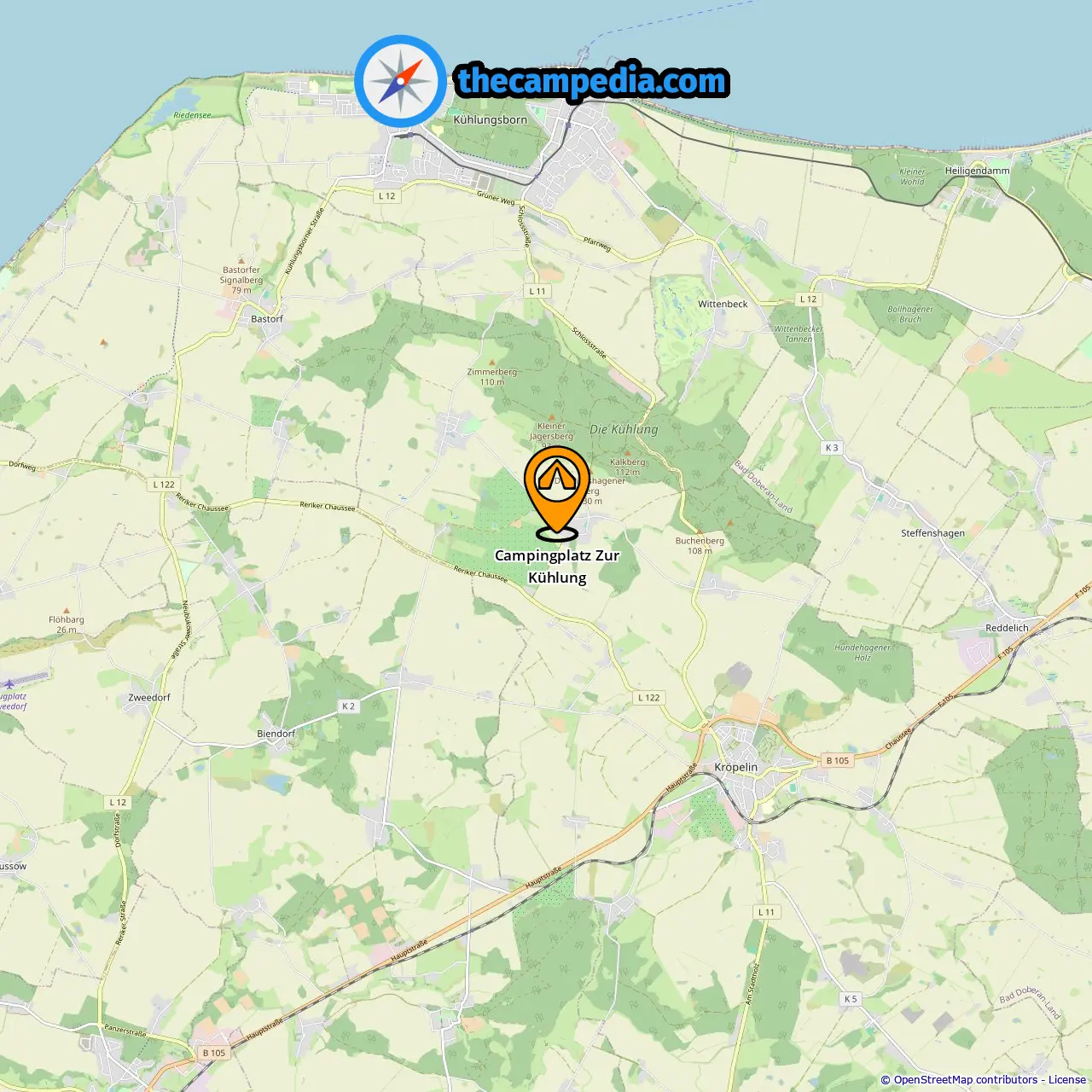Image resolution: width=1092 pixels, height=1092 pixels.
Task: Click the B 105 road shield near Kröpelin
Action: coord(838,760)
